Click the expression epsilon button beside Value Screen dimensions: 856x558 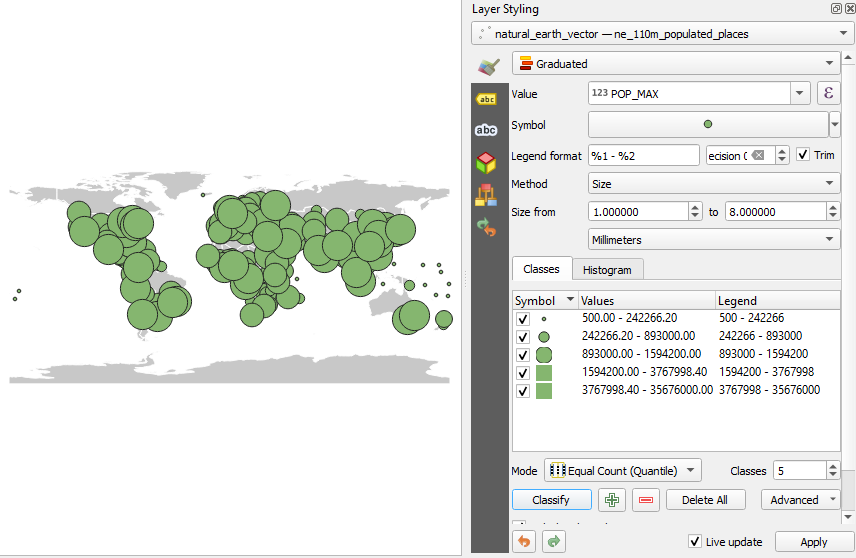point(828,93)
